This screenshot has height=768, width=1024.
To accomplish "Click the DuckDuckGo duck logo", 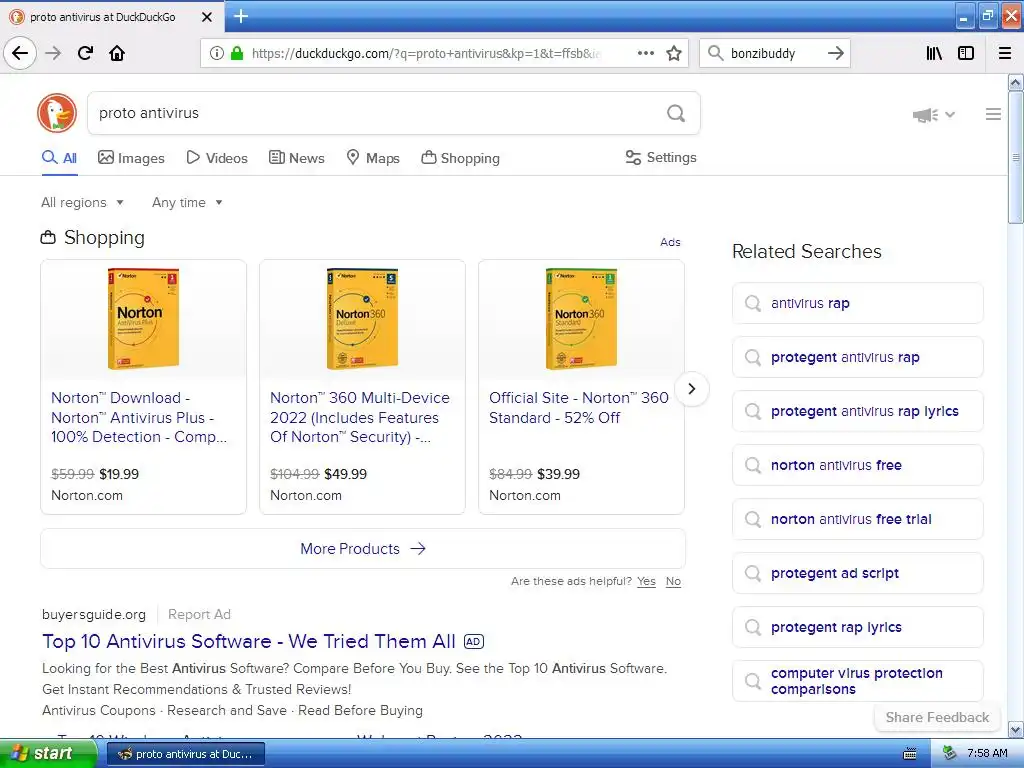I will tap(57, 113).
